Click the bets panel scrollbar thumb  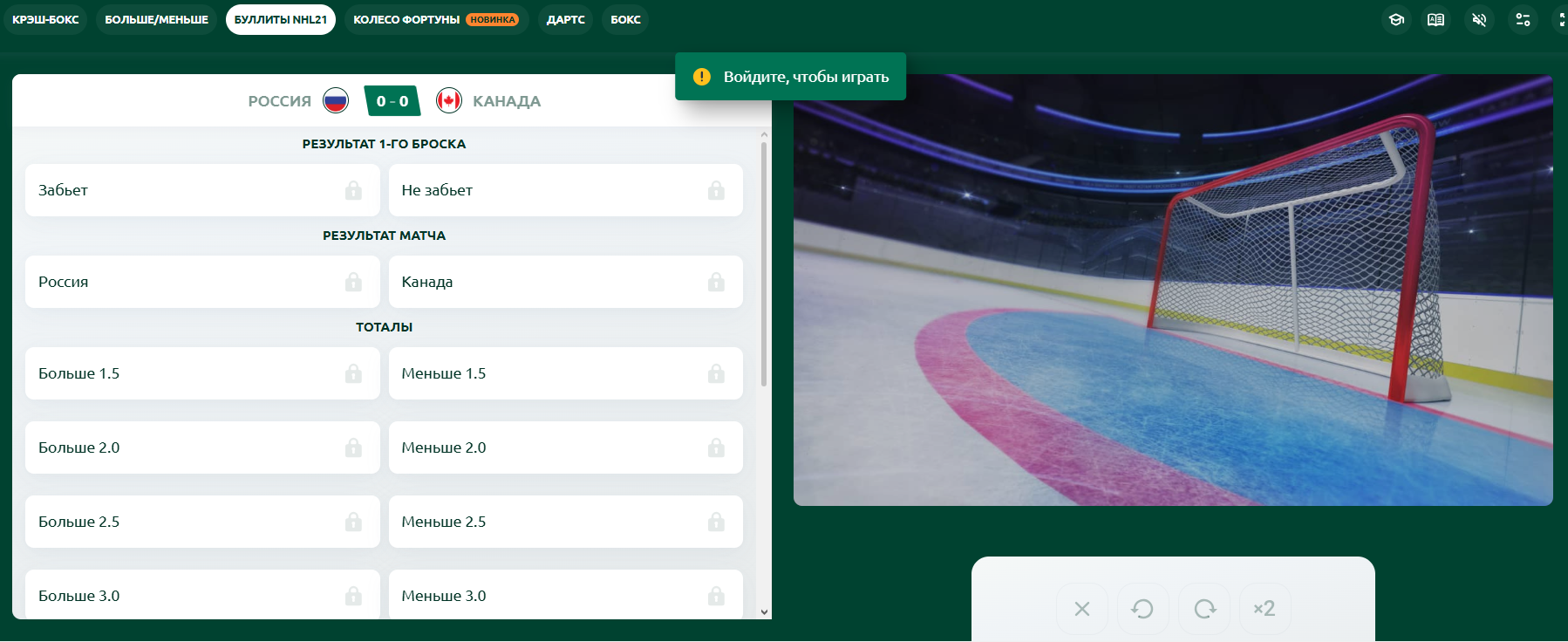(x=765, y=264)
